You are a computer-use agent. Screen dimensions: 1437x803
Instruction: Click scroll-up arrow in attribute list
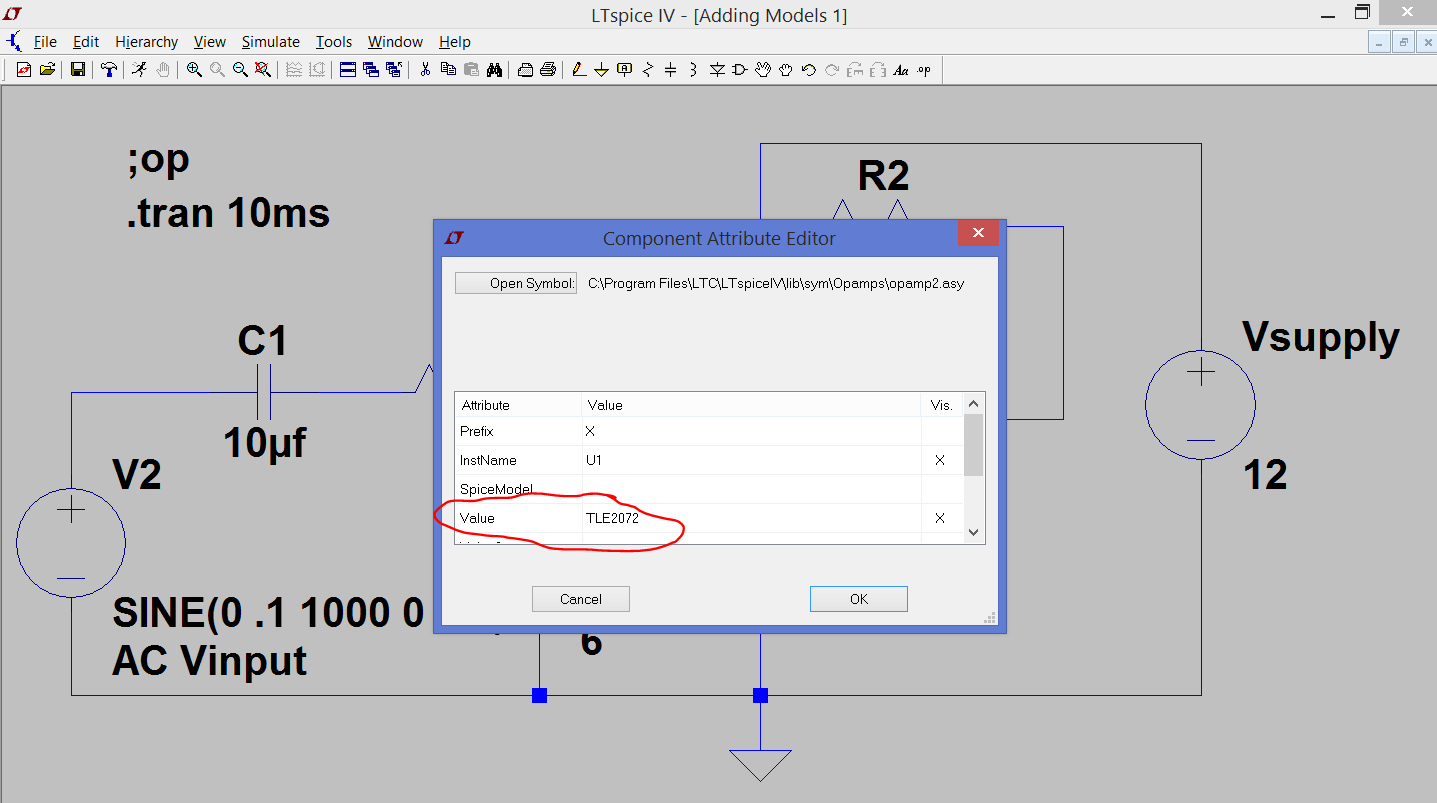(x=974, y=404)
